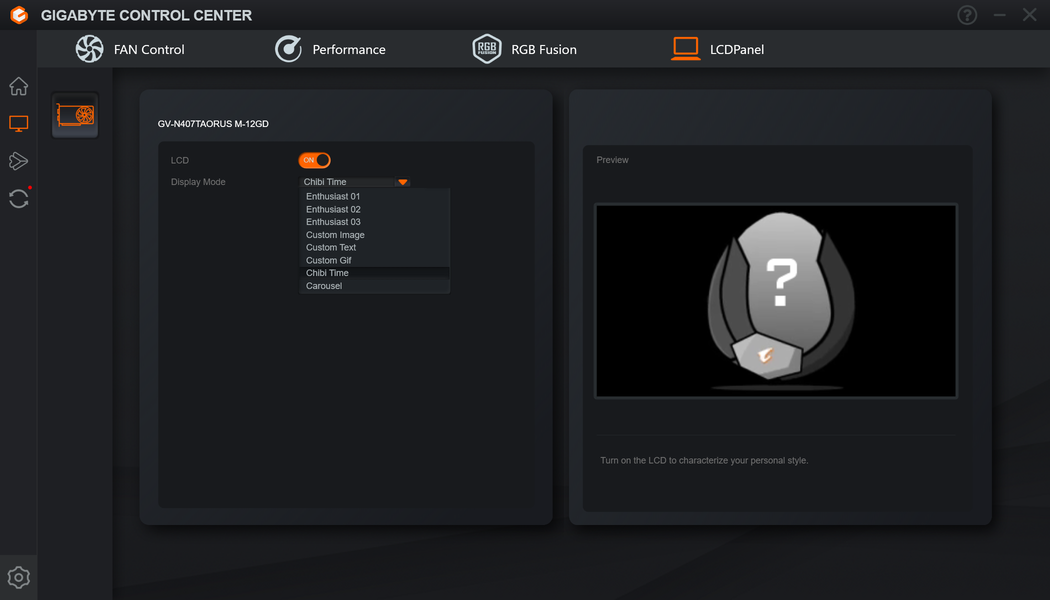1050x600 pixels.
Task: Close the Gigabyte Control Center window
Action: [x=1029, y=15]
